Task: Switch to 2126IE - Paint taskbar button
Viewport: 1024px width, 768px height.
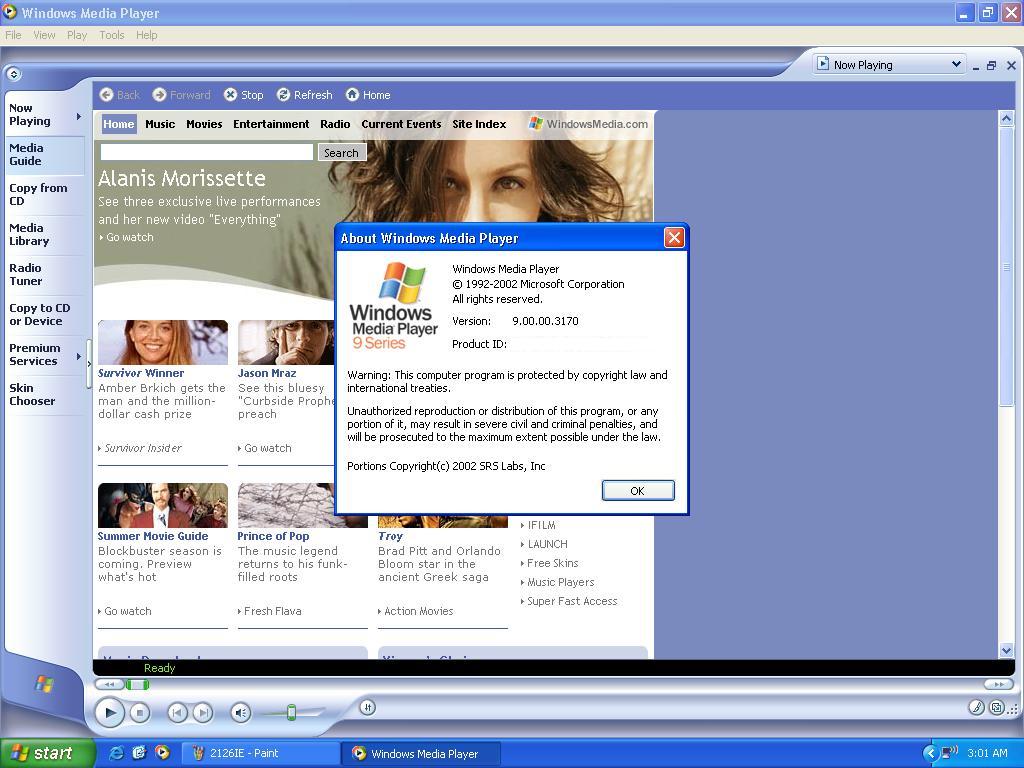Action: point(260,754)
